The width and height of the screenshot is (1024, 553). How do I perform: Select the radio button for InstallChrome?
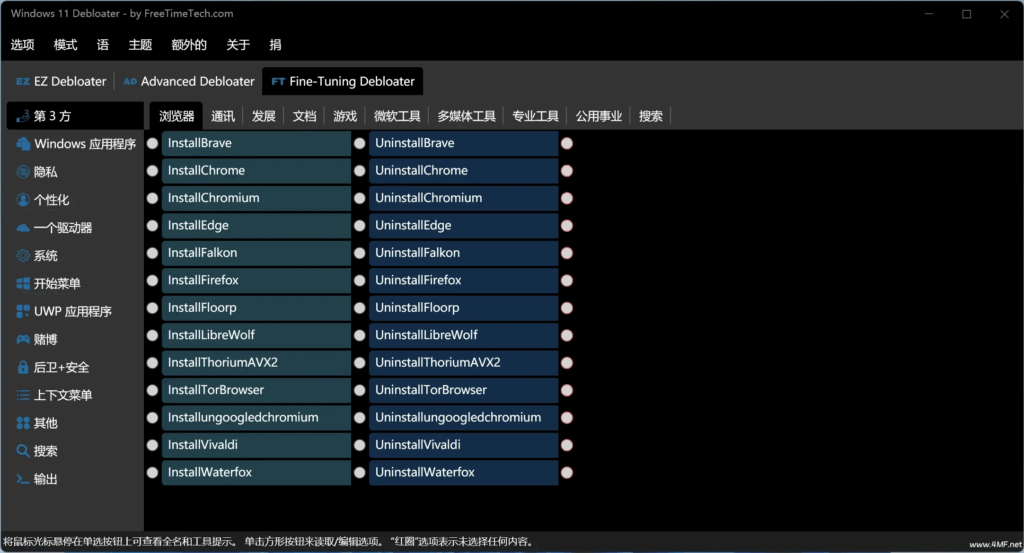click(153, 171)
